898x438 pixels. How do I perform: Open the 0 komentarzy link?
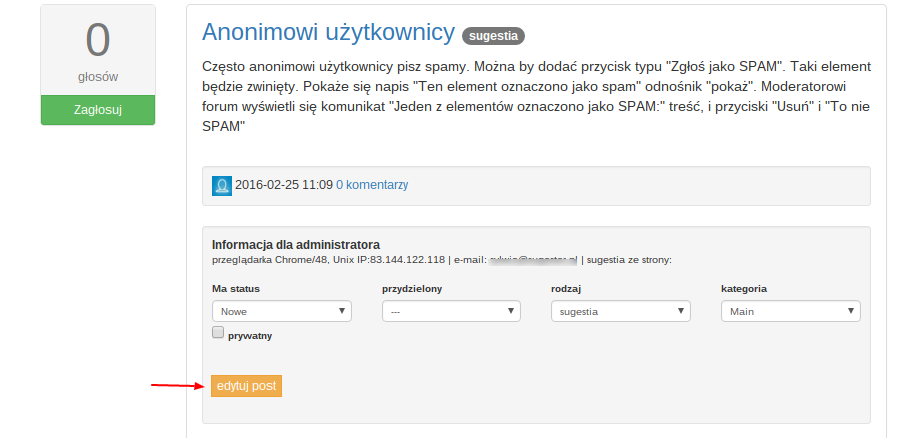click(x=372, y=185)
